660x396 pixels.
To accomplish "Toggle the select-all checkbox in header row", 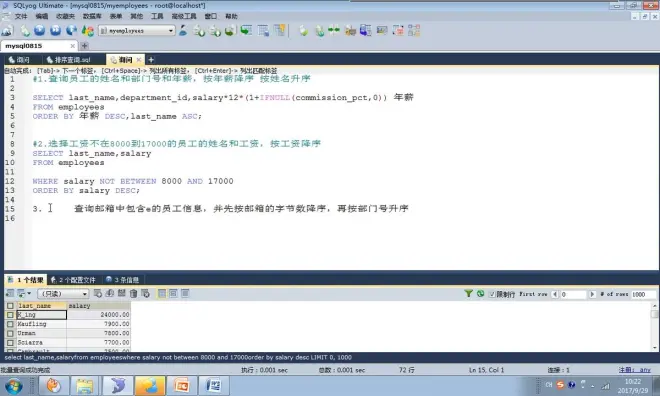I will (x=10, y=306).
